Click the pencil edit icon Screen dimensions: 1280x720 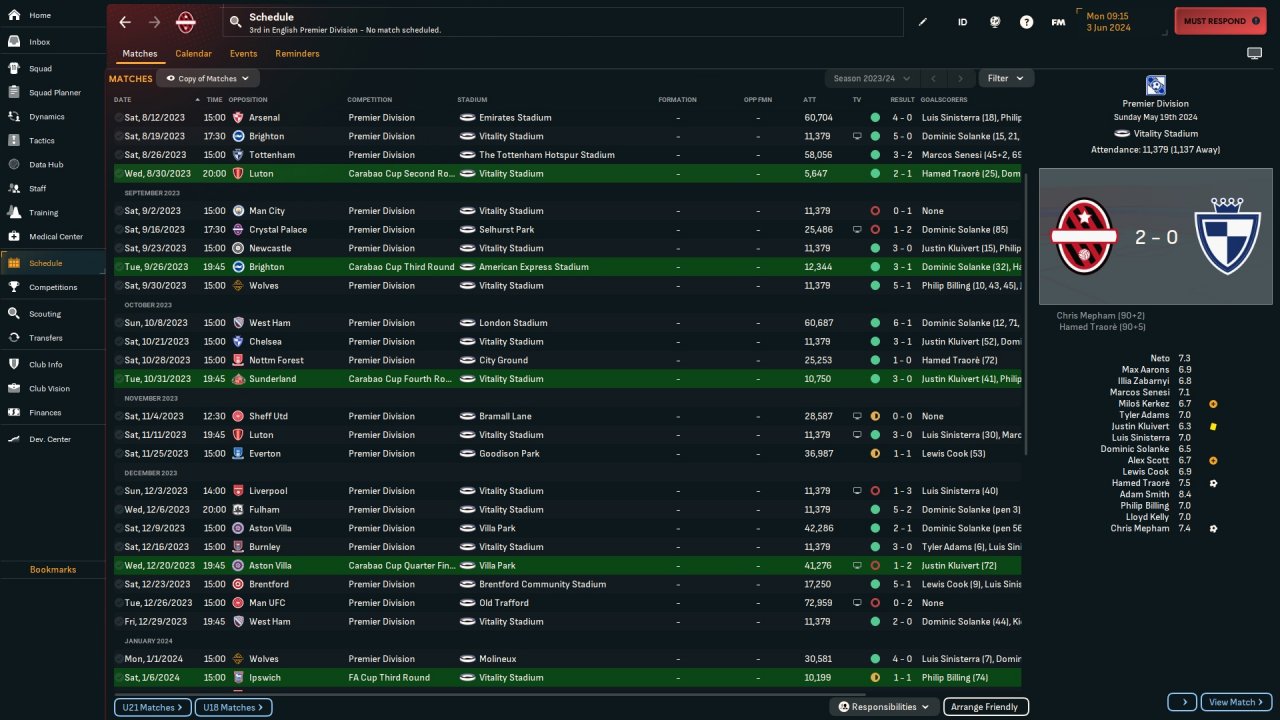(923, 22)
